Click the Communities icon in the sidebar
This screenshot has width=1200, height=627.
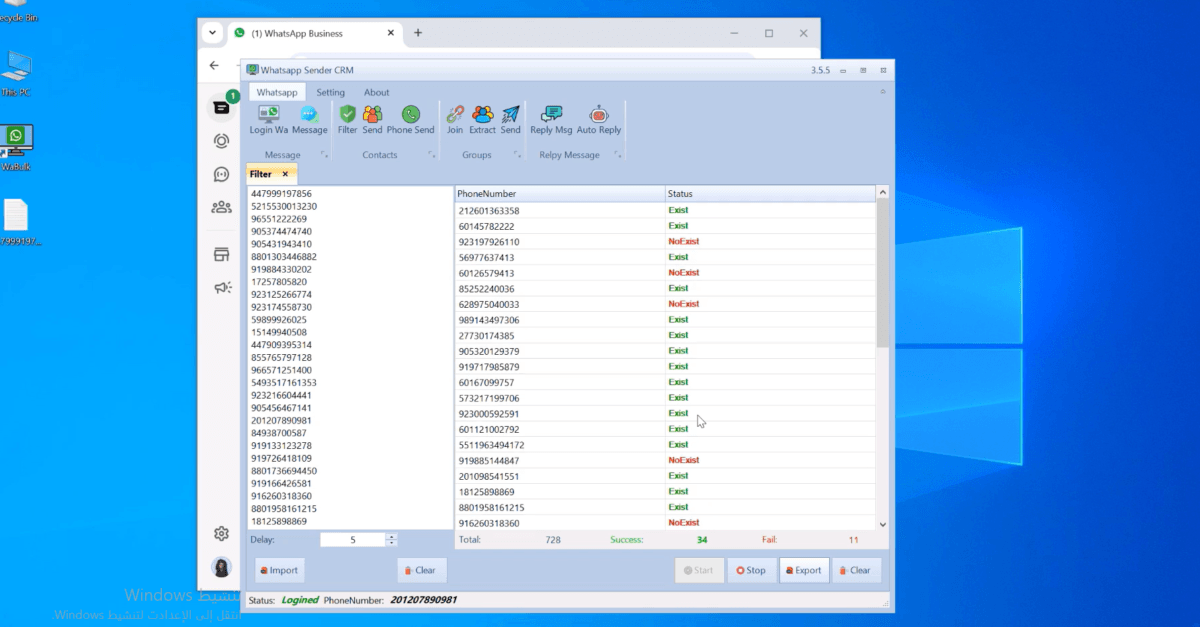(221, 206)
